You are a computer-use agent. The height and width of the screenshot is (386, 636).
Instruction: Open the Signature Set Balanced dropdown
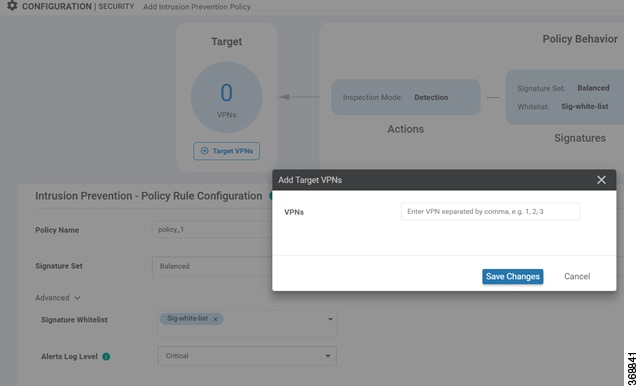coord(212,266)
